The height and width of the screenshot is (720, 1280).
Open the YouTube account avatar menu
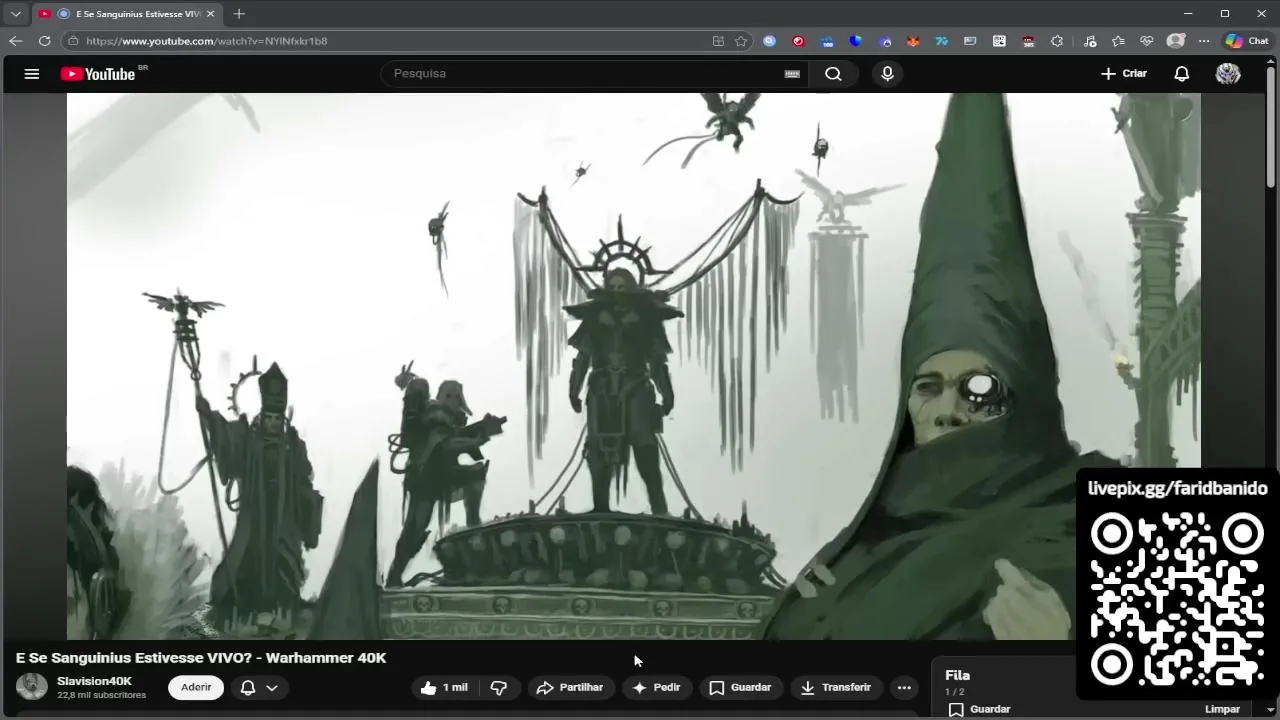[x=1228, y=74]
